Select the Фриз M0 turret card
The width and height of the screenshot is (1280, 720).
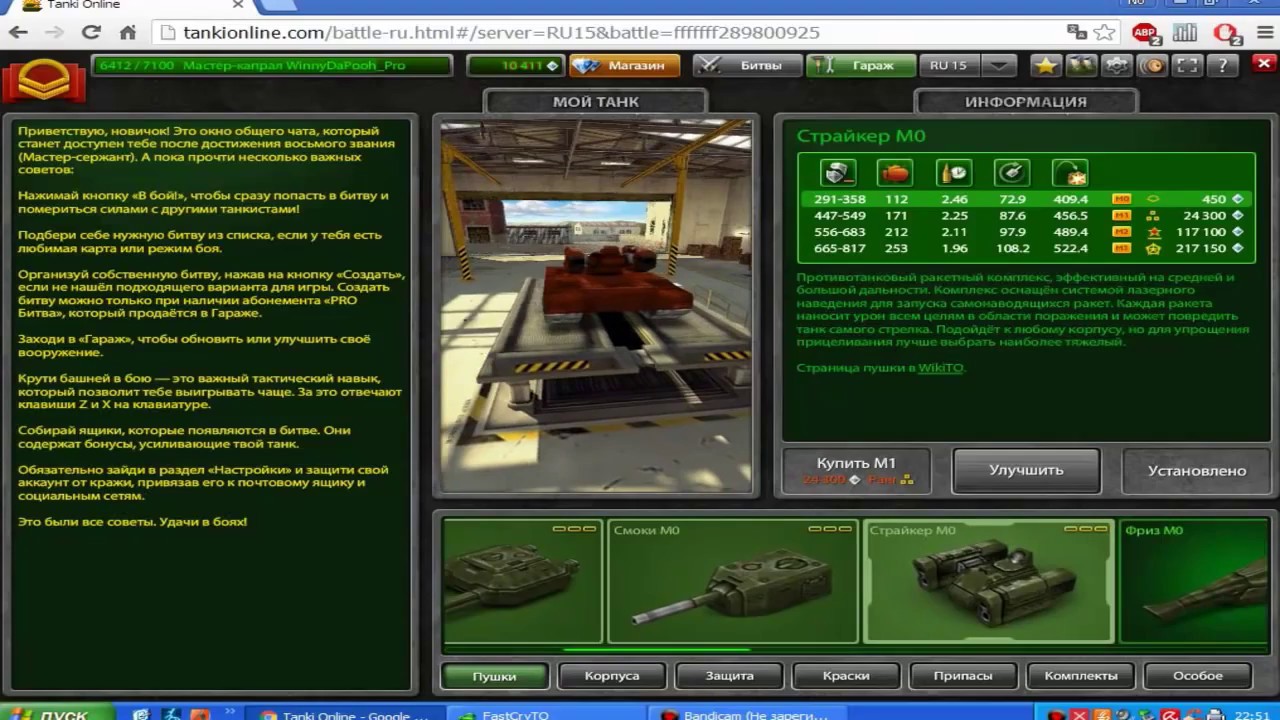point(1195,581)
